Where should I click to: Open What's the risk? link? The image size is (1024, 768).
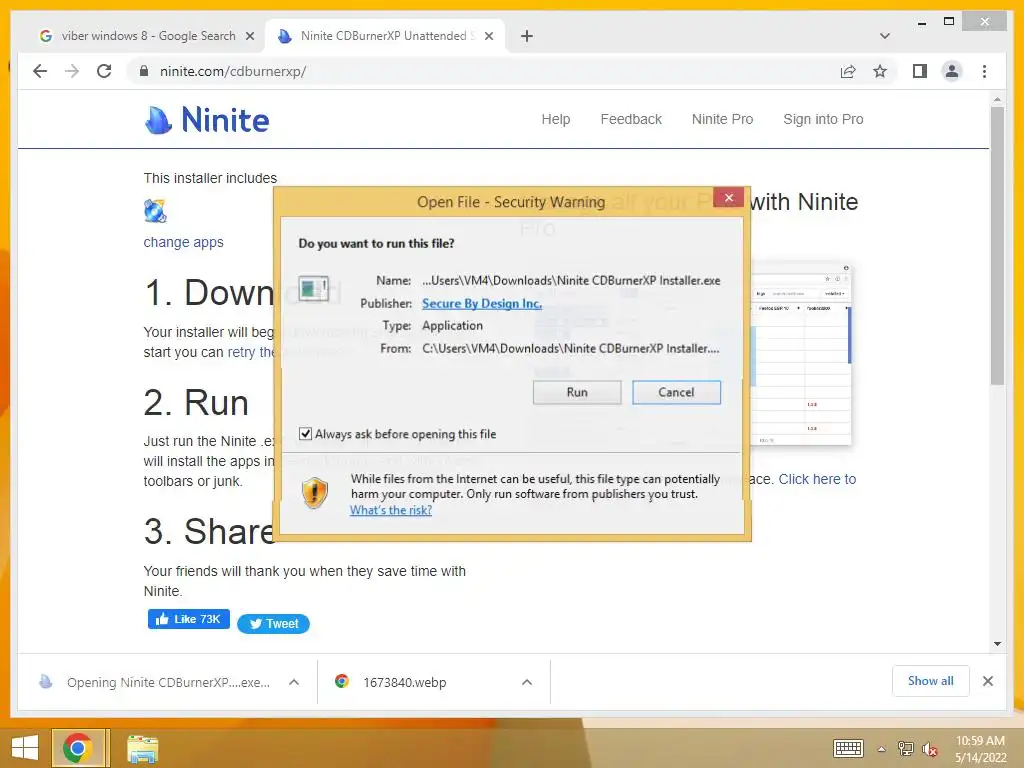coord(391,510)
